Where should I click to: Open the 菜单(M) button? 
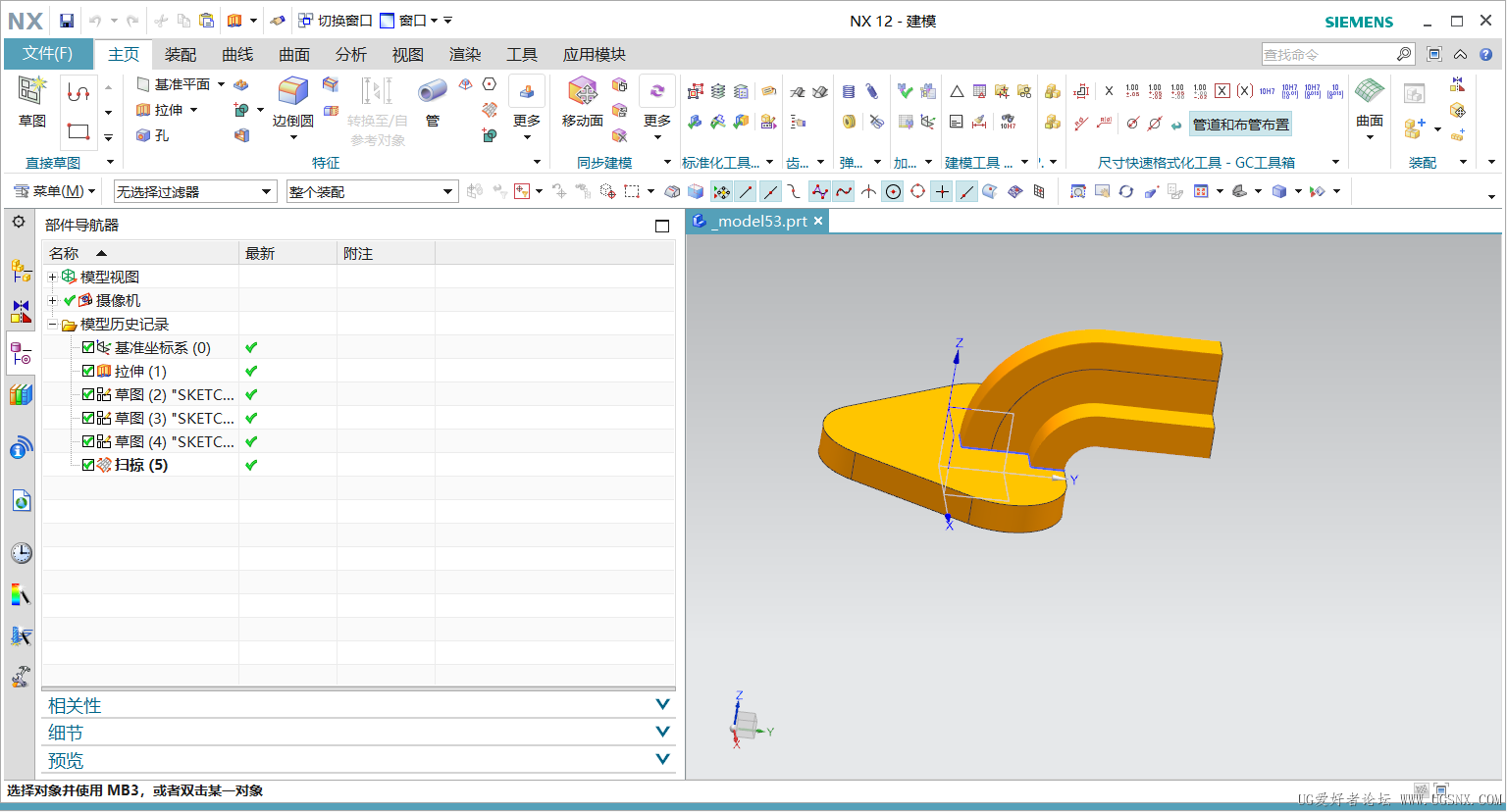pyautogui.click(x=55, y=191)
